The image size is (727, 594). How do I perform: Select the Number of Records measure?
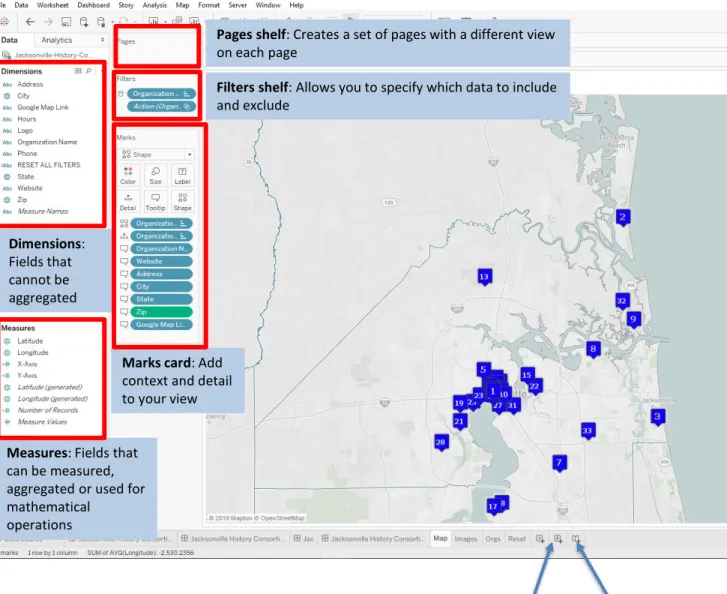pos(48,410)
